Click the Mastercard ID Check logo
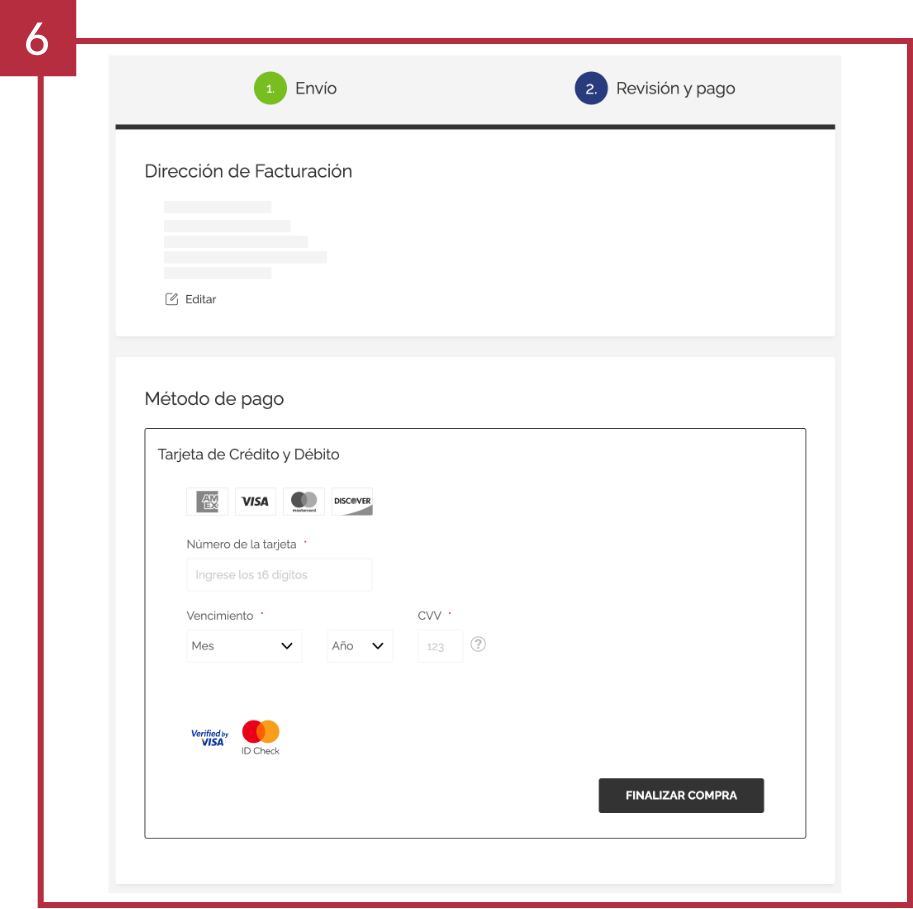 click(260, 737)
